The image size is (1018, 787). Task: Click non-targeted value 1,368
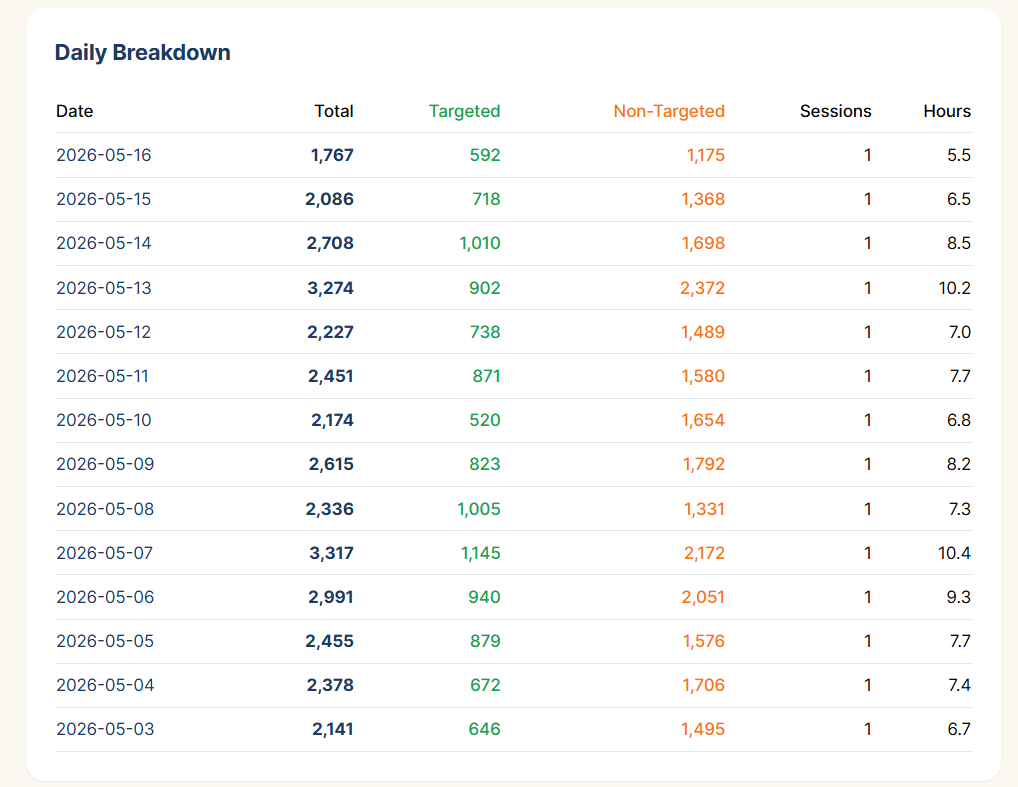pos(703,199)
